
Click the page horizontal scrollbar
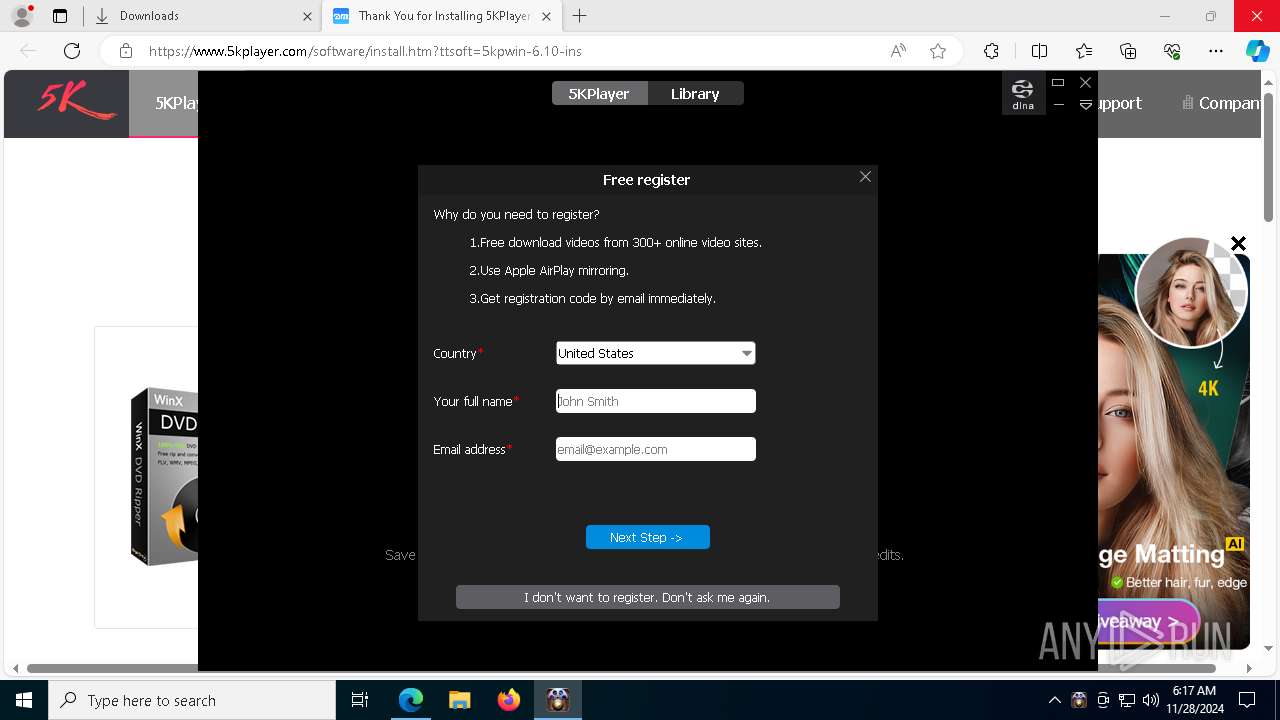tap(621, 668)
